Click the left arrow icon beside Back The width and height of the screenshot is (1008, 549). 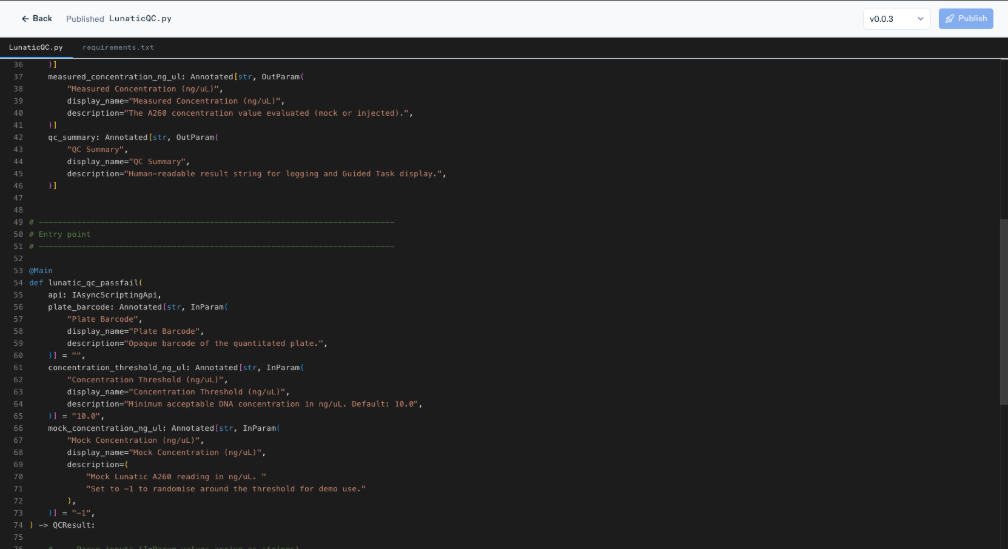25,19
